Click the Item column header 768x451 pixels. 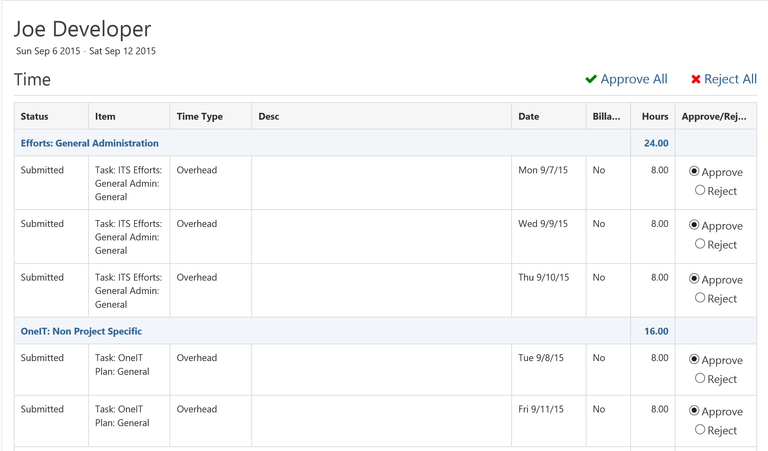tap(105, 117)
